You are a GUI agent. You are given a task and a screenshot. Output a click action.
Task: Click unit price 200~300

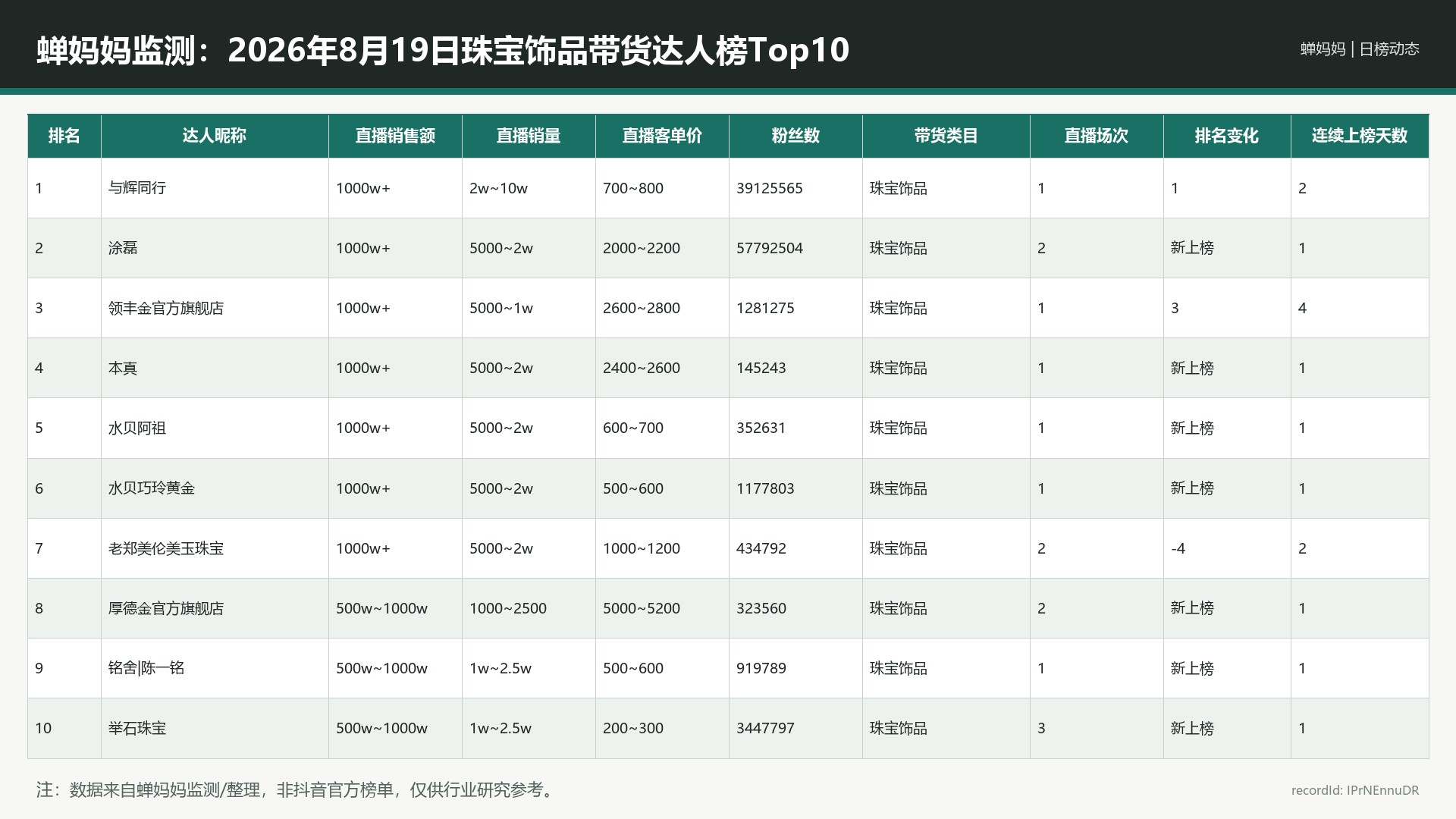633,728
